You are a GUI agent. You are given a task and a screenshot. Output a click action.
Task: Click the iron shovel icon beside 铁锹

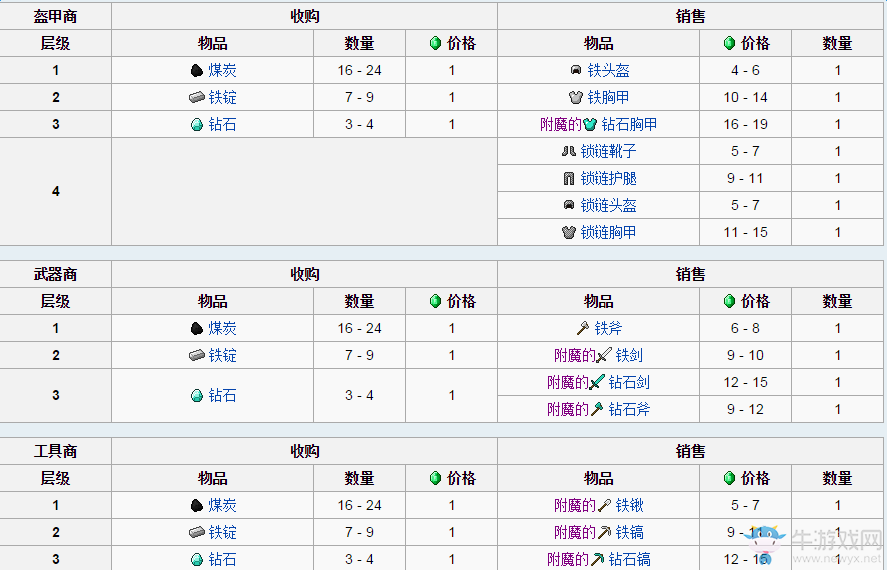[604, 506]
